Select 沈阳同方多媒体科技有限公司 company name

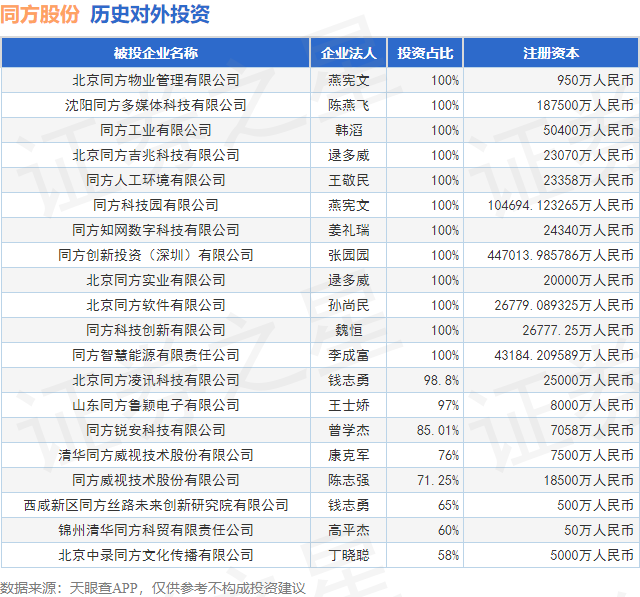pyautogui.click(x=156, y=105)
